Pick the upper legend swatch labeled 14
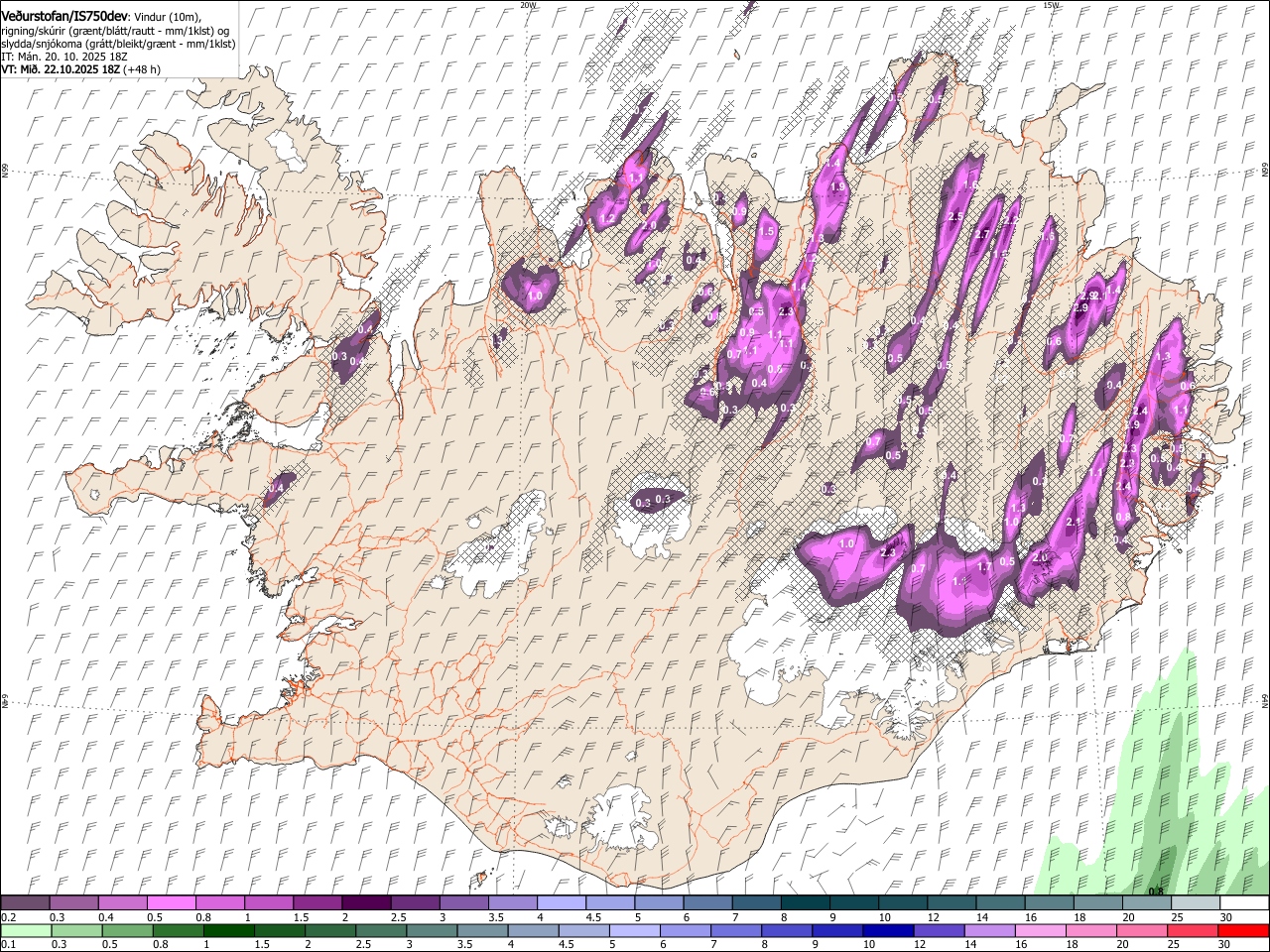Screen dimensions: 1270x952 point(998,903)
